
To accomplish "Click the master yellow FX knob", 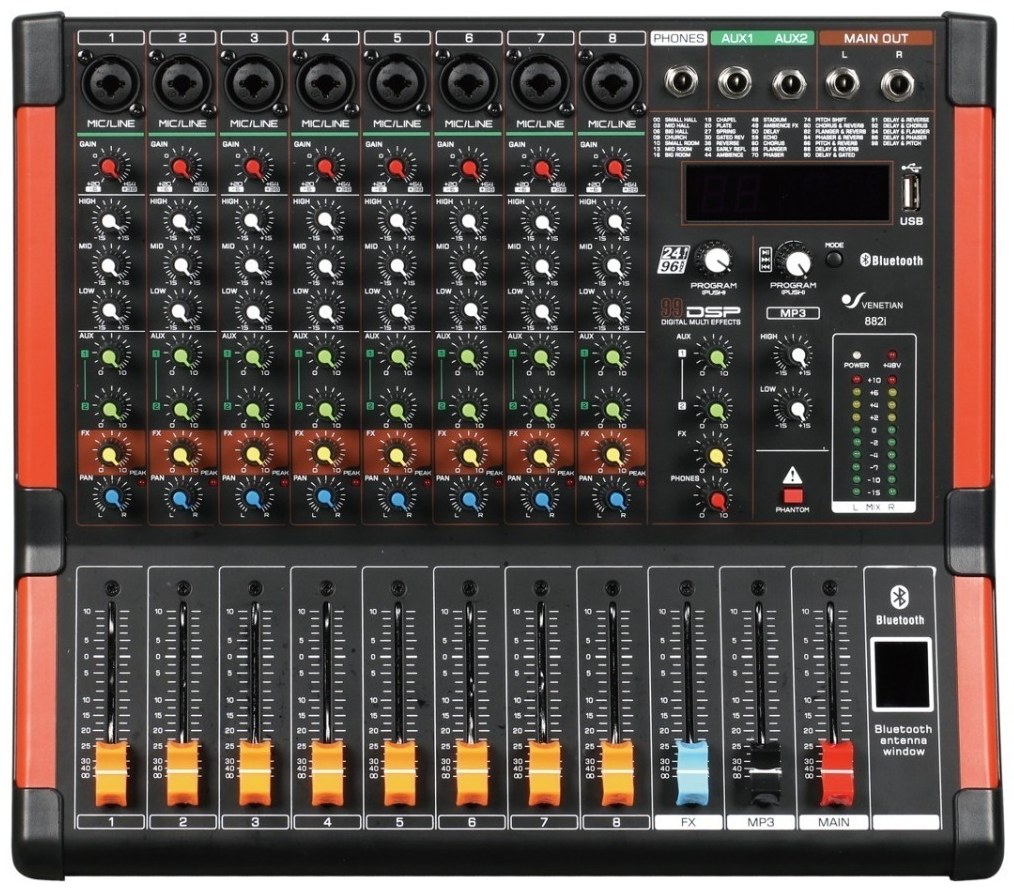I will tap(717, 456).
